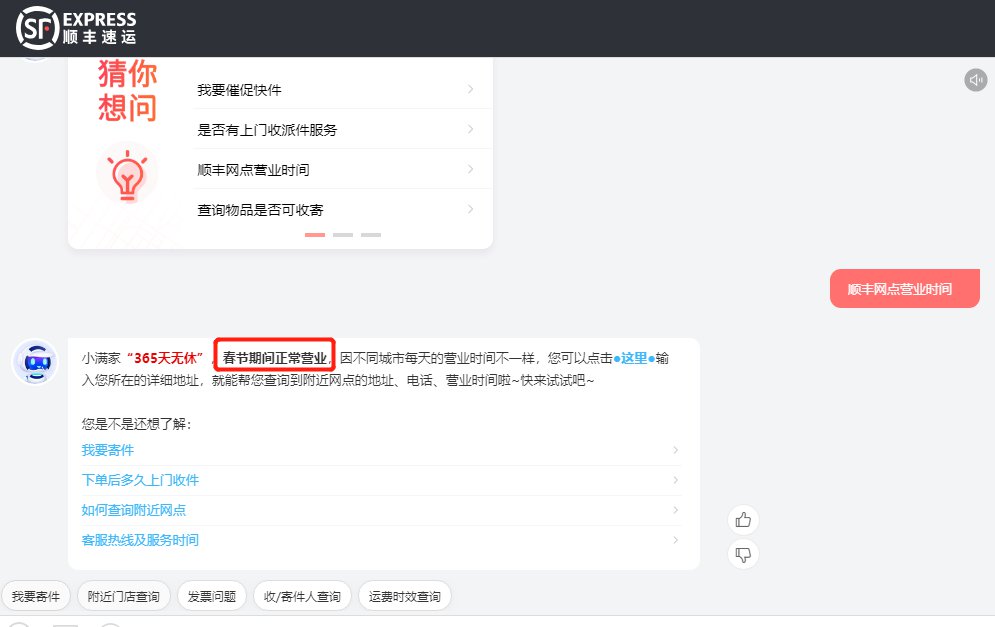
Task: Click the lightbulb icon under 猜你想问
Action: 127,174
